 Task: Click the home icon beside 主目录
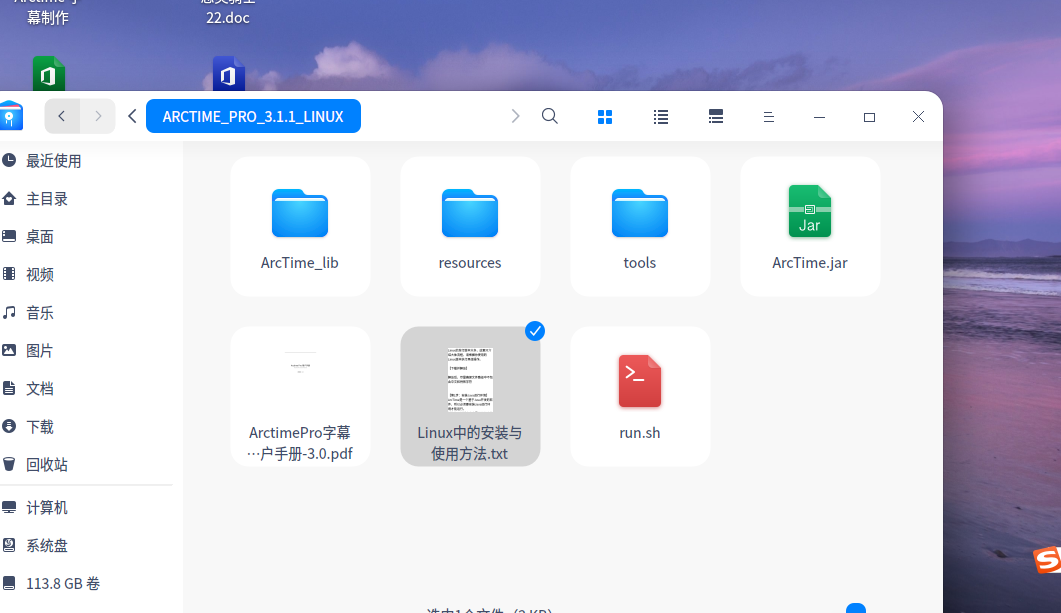point(9,198)
